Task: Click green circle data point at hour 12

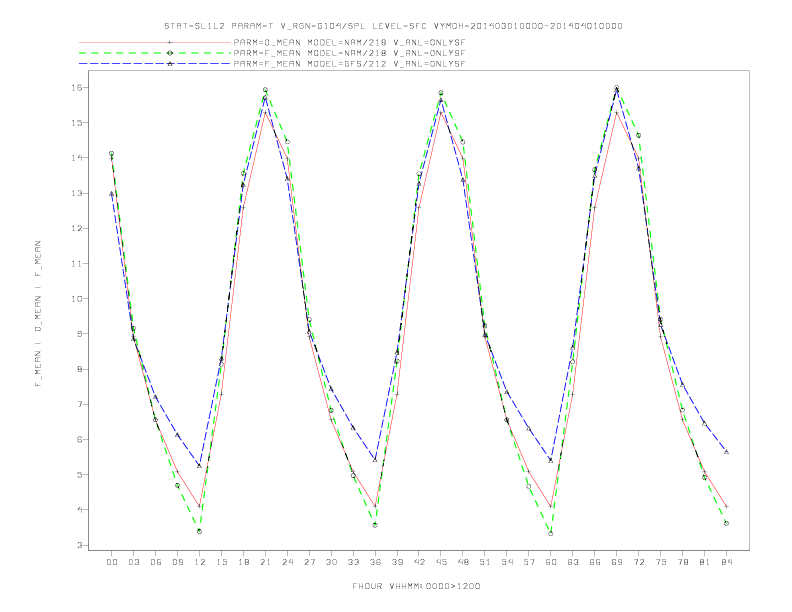Action: (200, 531)
